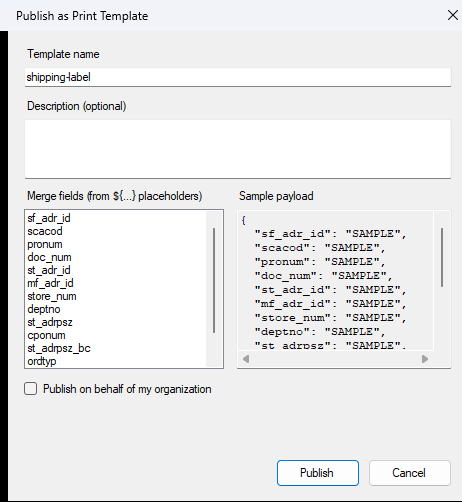Select mf_adr_id in merge fields list
The height and width of the screenshot is (502, 462).
point(50,283)
